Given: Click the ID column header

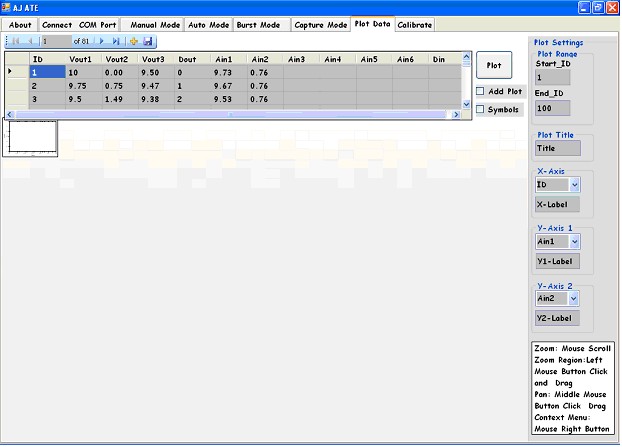Looking at the screenshot, I should (47, 59).
